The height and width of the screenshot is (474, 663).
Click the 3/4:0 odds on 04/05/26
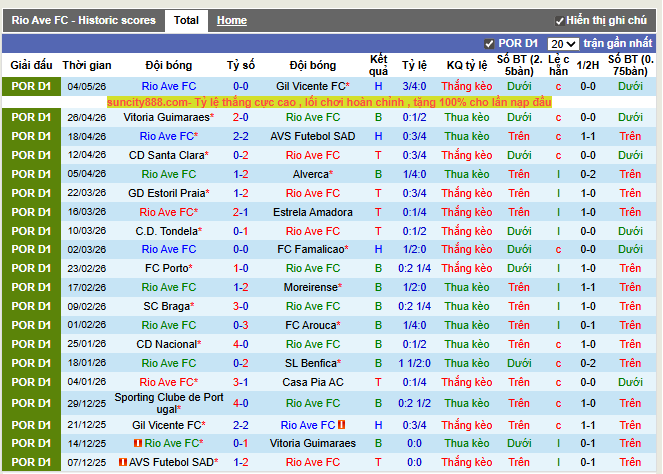click(414, 86)
